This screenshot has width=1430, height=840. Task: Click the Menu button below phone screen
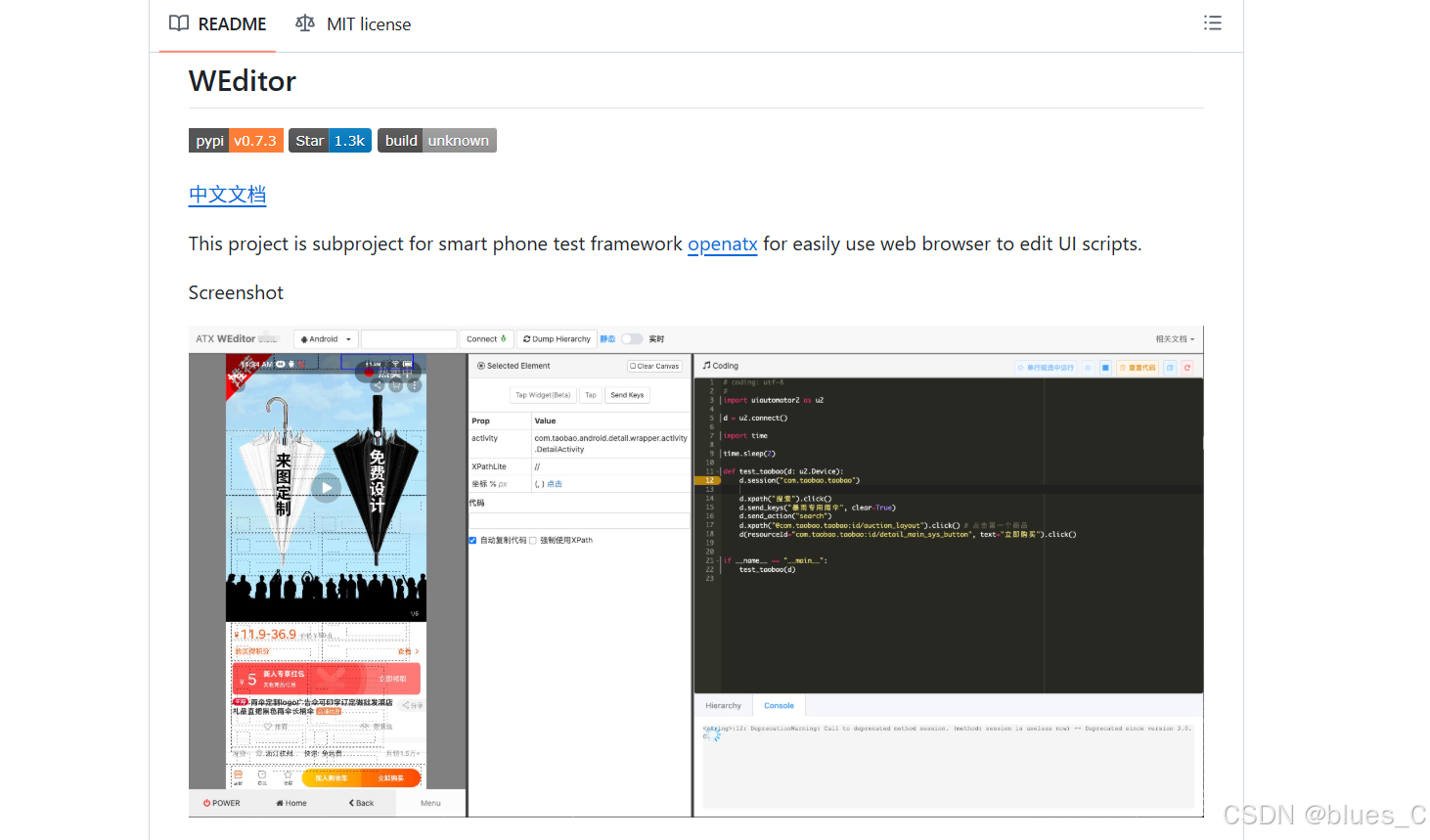point(430,803)
